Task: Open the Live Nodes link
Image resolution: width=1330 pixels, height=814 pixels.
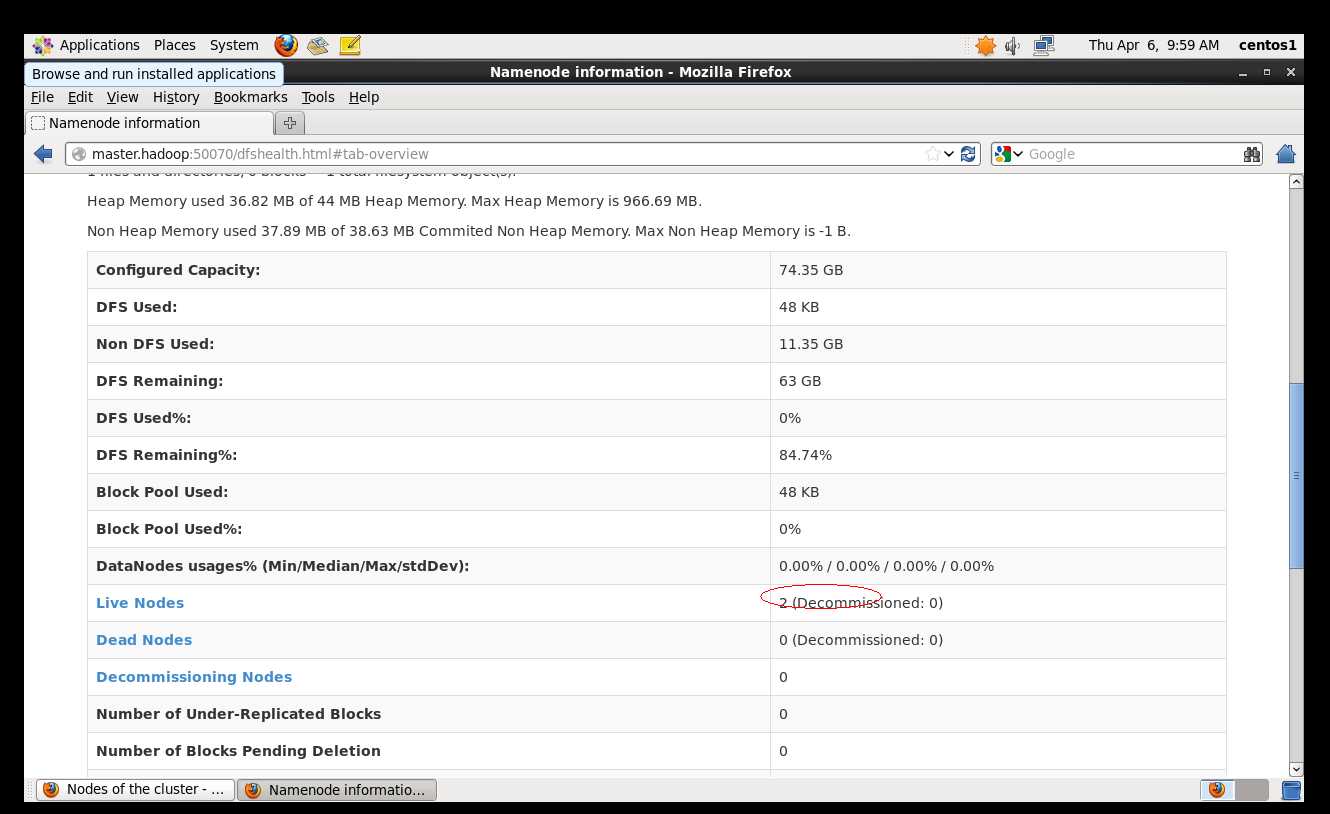Action: click(x=140, y=603)
